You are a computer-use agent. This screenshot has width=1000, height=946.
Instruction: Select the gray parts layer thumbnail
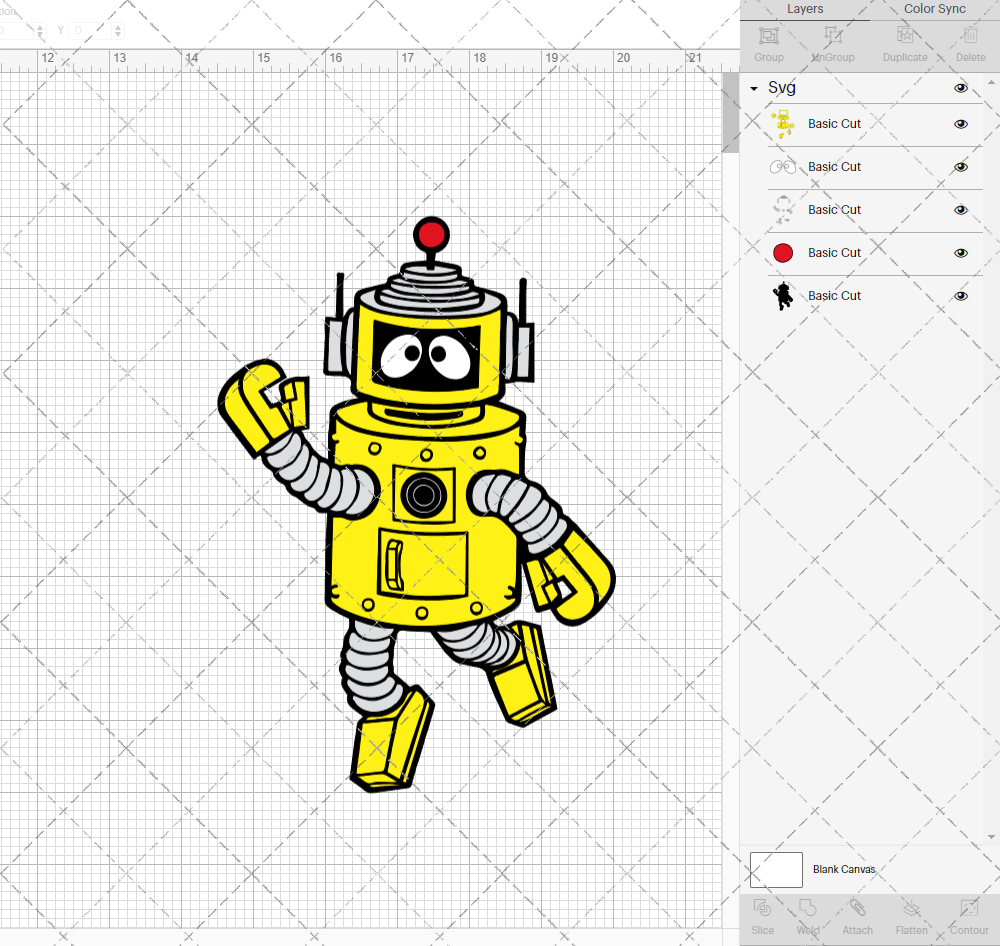coord(783,210)
